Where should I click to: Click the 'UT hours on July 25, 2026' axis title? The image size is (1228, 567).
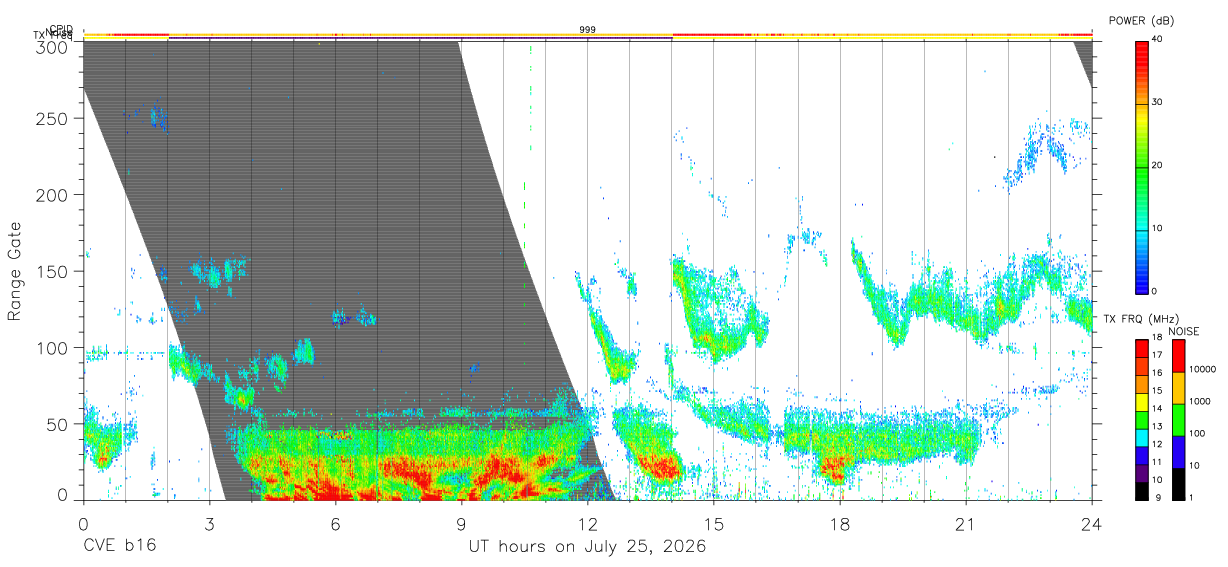(588, 547)
